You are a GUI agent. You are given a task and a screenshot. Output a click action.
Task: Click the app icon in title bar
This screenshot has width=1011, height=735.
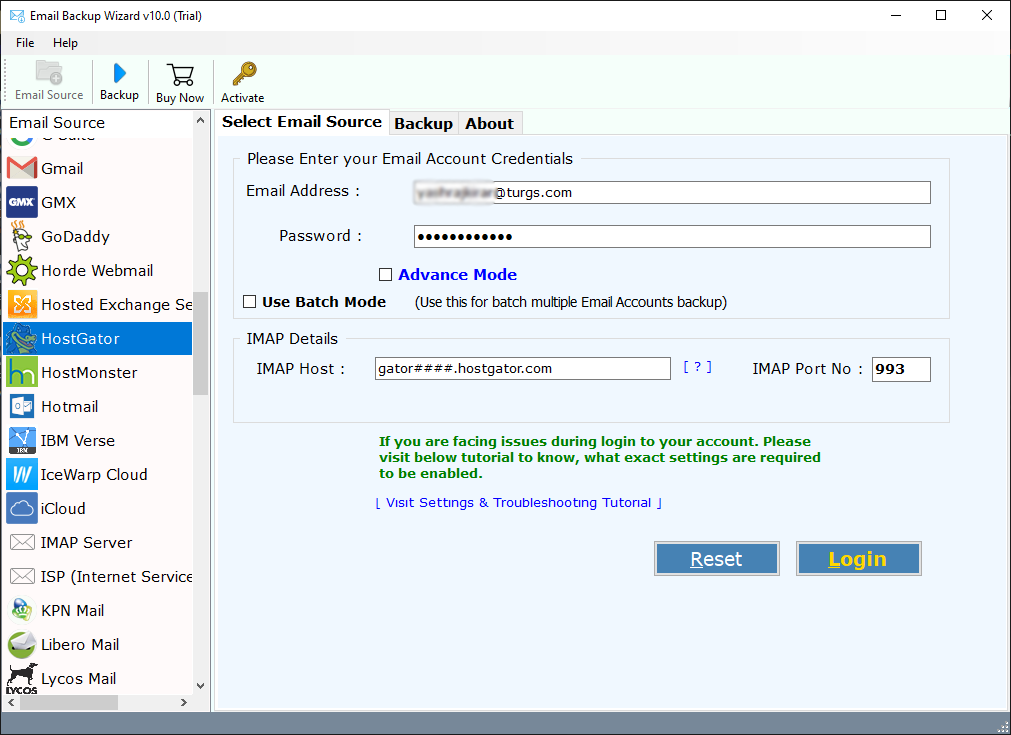point(17,15)
